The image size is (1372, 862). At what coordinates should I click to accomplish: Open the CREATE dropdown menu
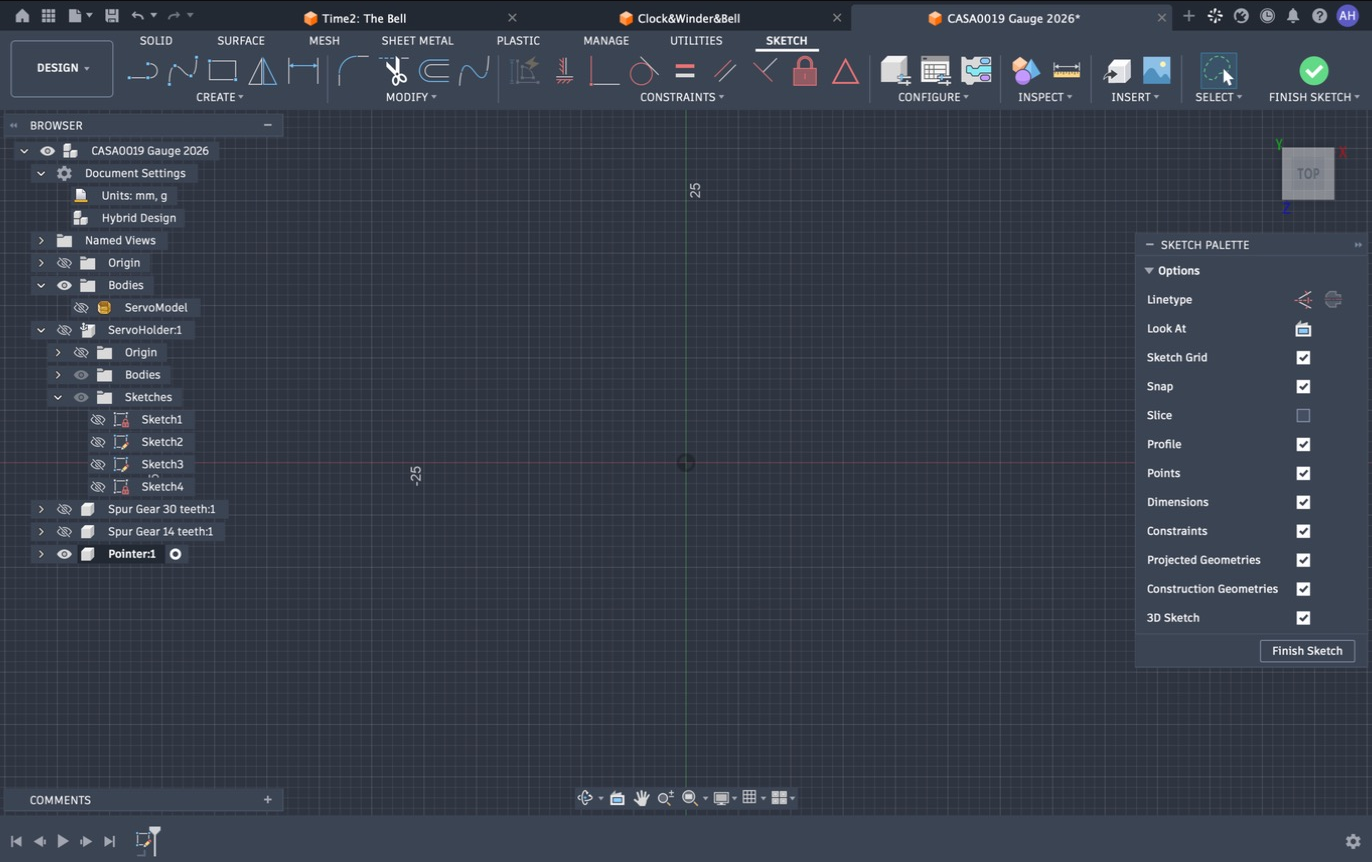(x=220, y=97)
